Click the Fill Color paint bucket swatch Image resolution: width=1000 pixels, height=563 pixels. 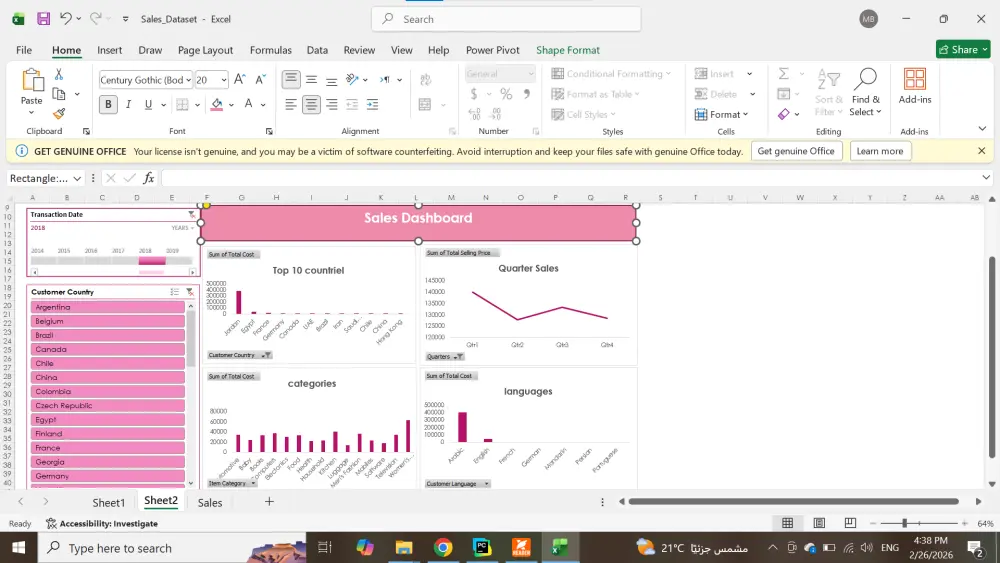click(x=217, y=104)
